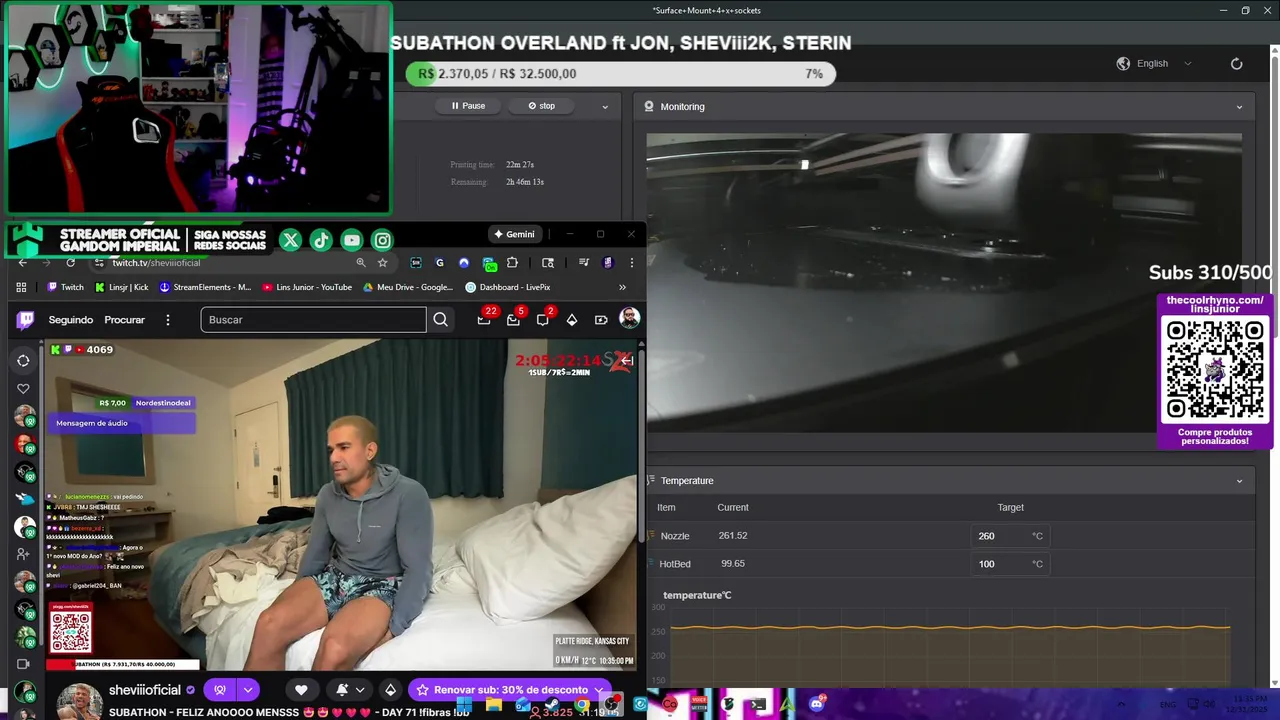Click the TikTok social icon in overlay
This screenshot has width=1280, height=720.
[321, 240]
